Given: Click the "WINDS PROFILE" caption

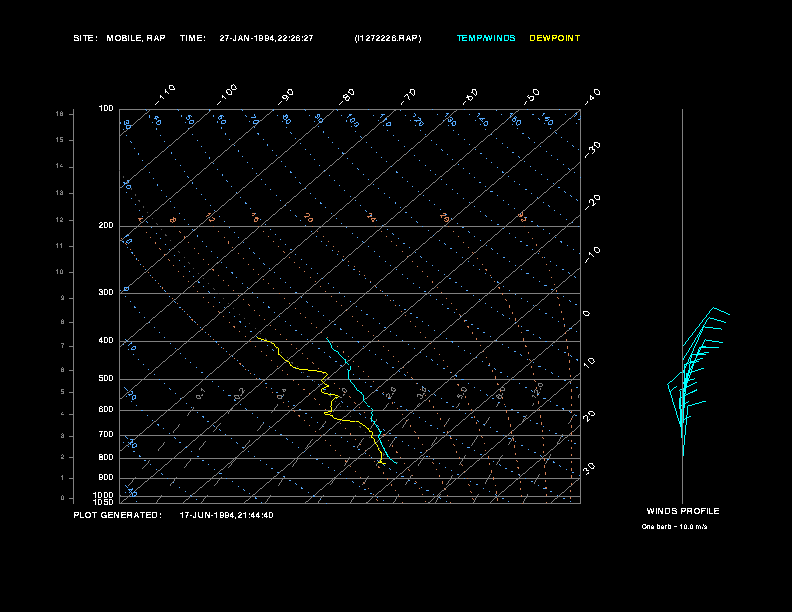Looking at the screenshot, I should [683, 511].
